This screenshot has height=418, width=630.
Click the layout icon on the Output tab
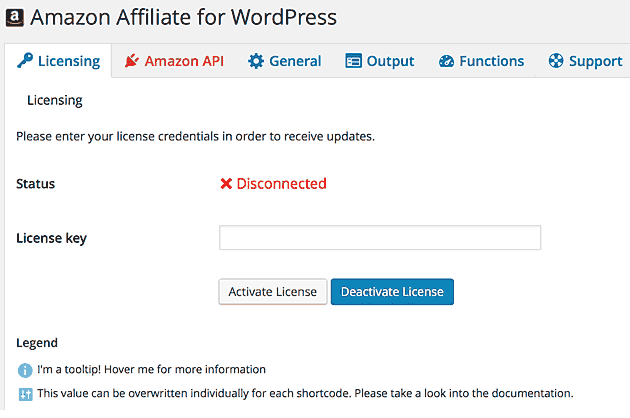tap(353, 61)
